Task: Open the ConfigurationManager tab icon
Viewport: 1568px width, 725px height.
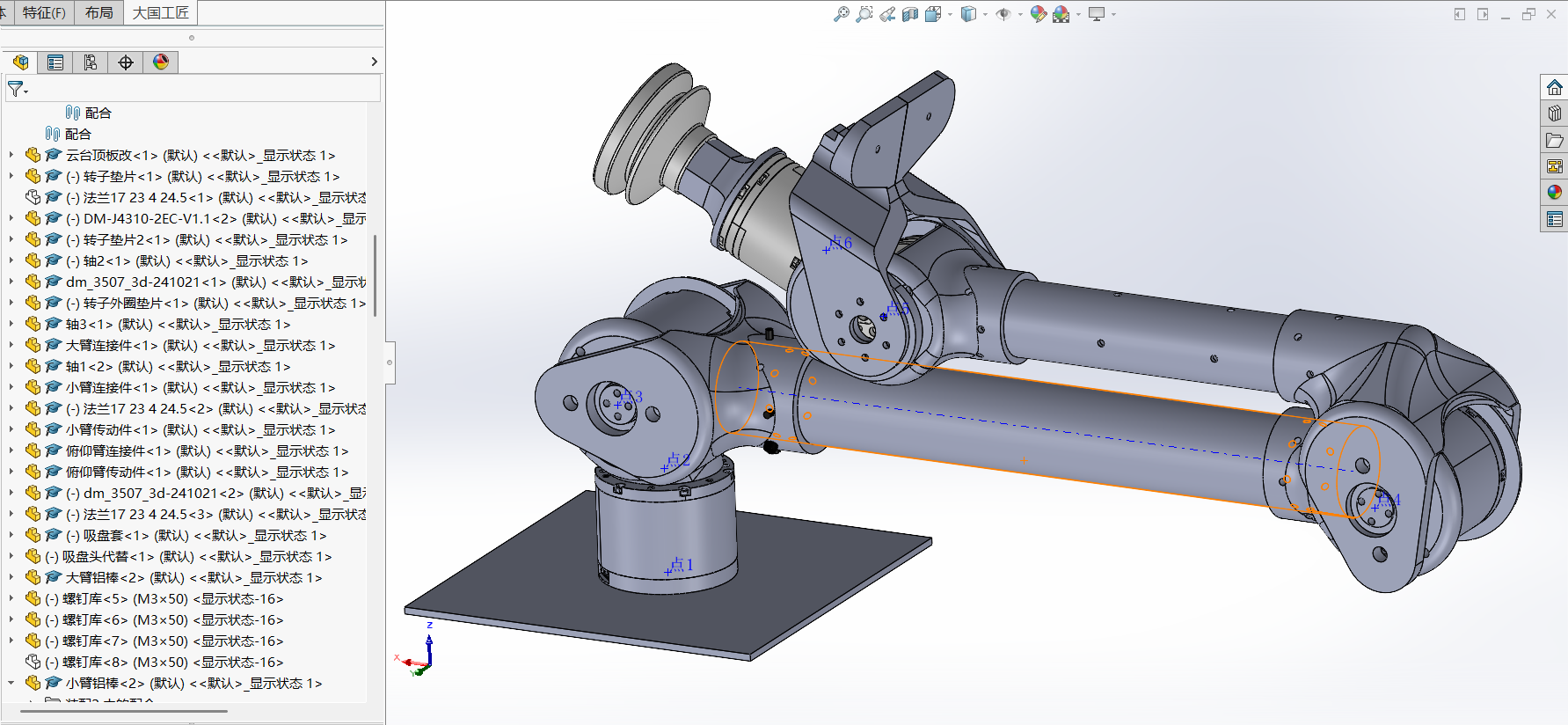Action: (91, 62)
